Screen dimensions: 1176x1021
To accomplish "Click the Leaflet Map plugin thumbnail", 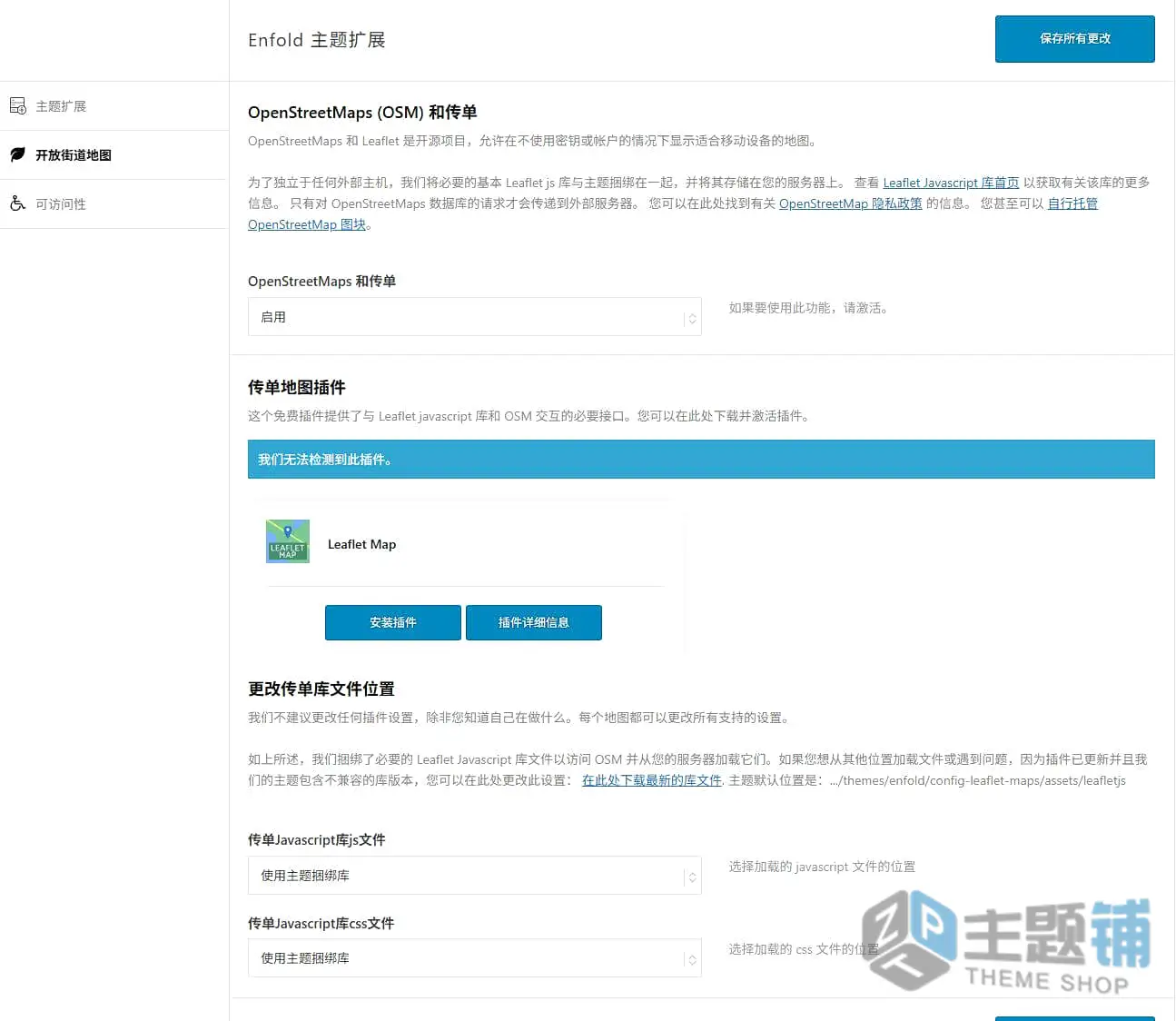I will pyautogui.click(x=288, y=541).
